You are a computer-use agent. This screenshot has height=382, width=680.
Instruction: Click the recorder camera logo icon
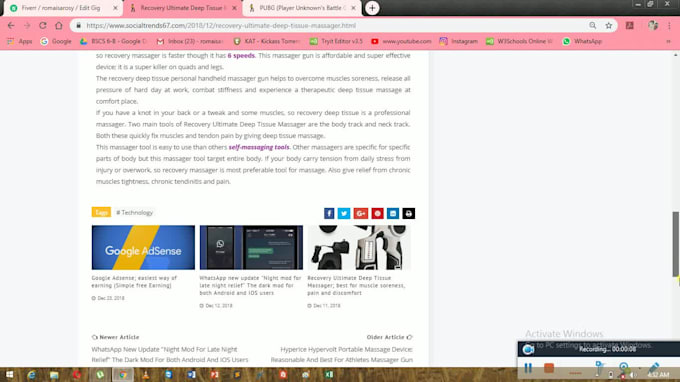pyautogui.click(x=528, y=349)
